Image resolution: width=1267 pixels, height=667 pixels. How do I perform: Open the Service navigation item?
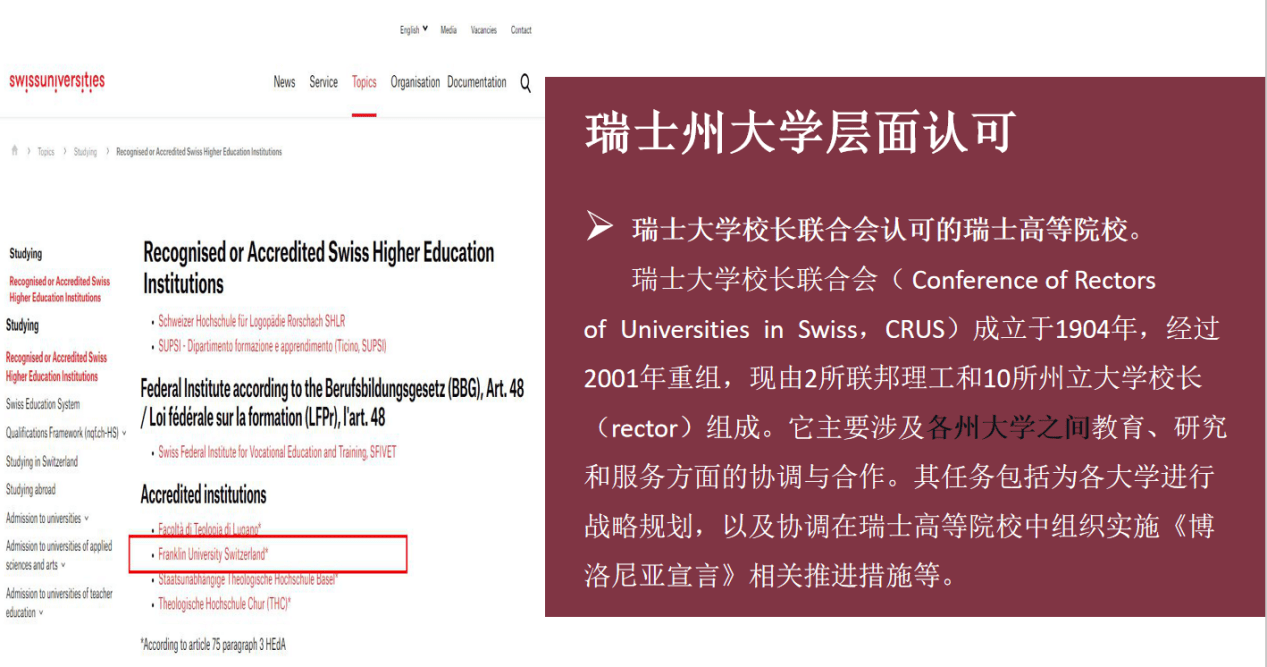click(323, 83)
